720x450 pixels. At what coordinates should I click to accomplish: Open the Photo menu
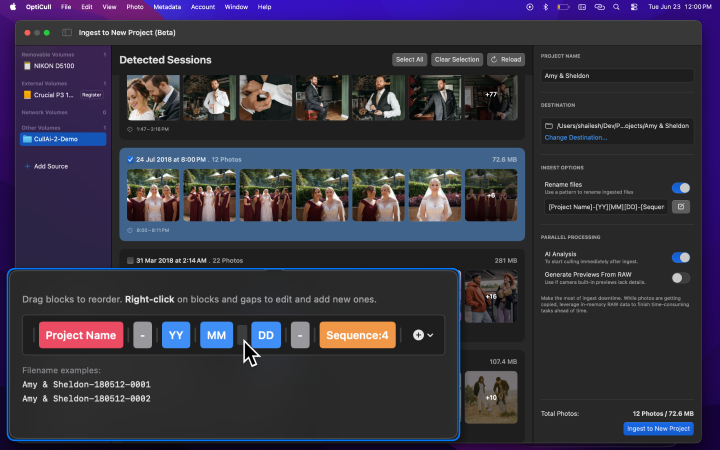[135, 7]
